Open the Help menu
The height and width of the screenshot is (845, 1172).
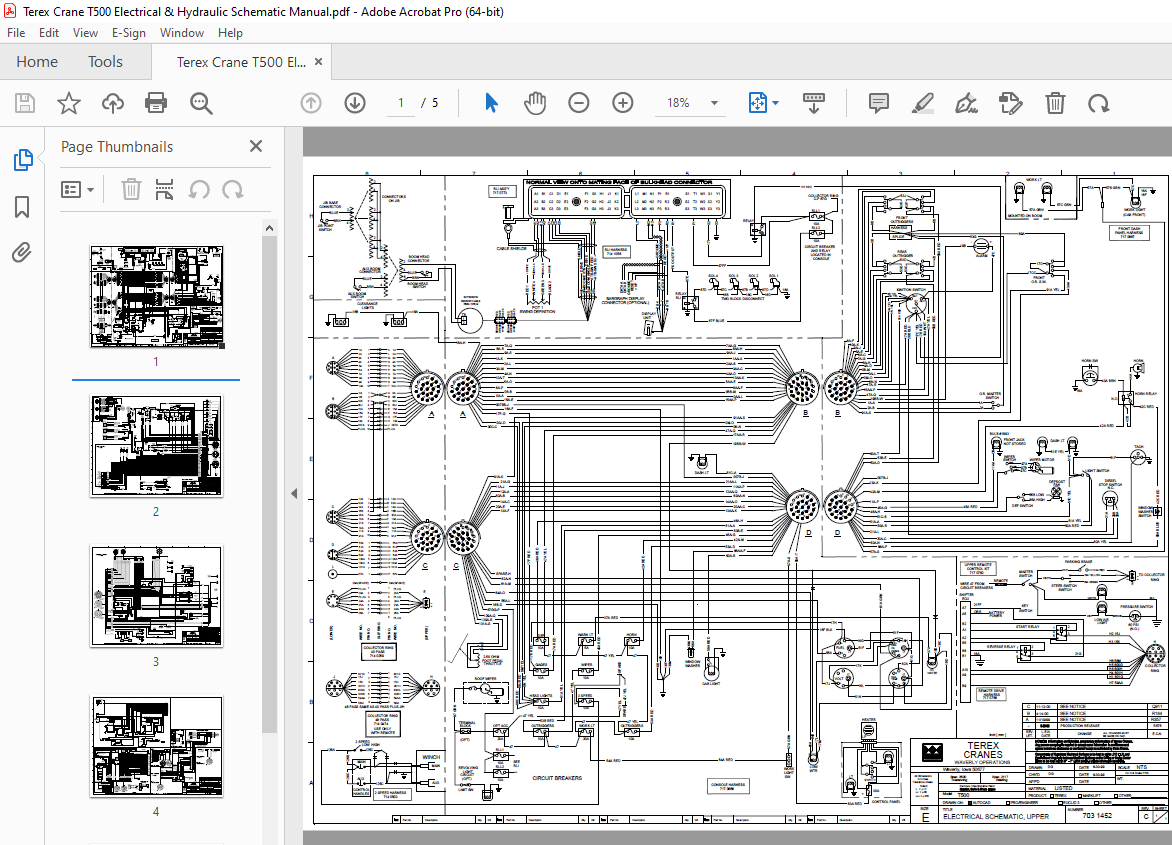click(230, 33)
